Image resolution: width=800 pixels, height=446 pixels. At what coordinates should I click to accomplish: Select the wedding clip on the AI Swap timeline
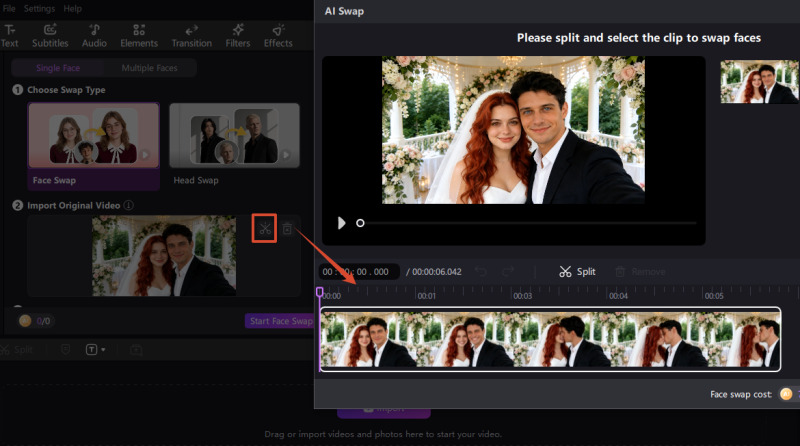pos(550,339)
